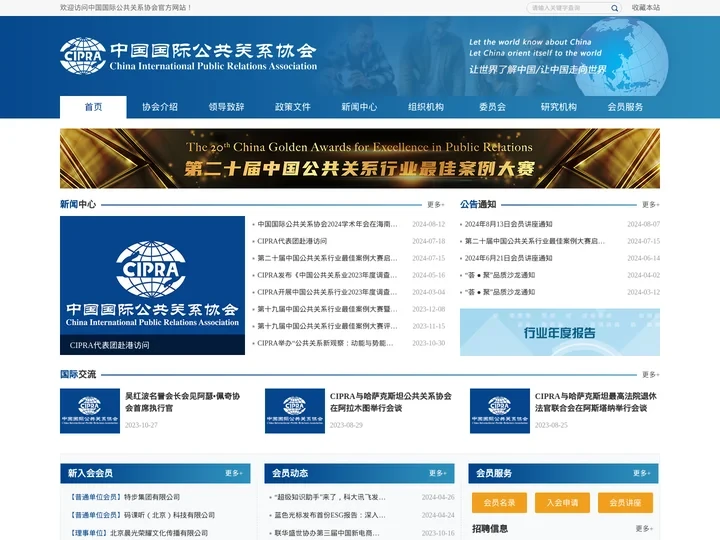This screenshot has width=720, height=540.
Task: Open the 组织机构 navigation item
Action: [x=426, y=107]
